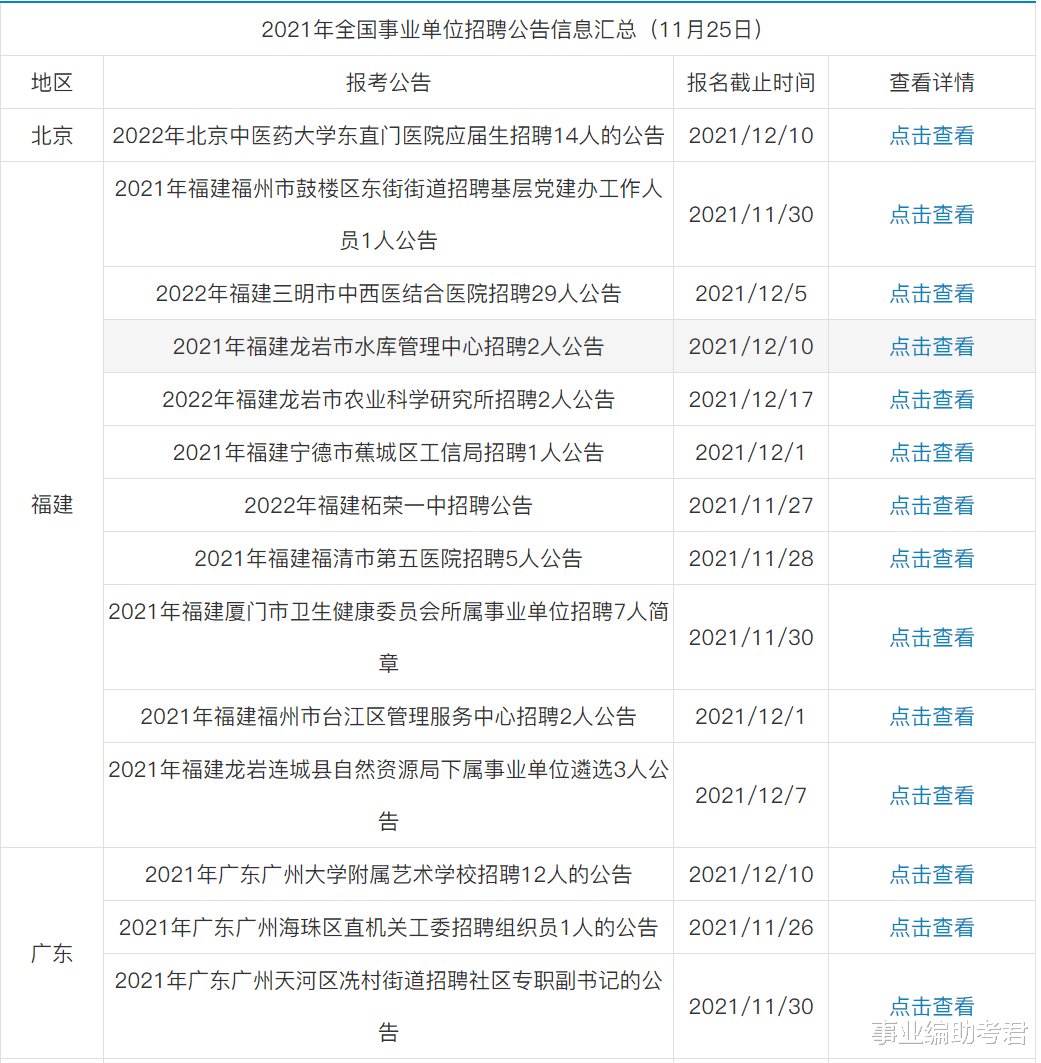Click the 报名截止时间 column header
This screenshot has height=1063, width=1041.
pyautogui.click(x=751, y=83)
